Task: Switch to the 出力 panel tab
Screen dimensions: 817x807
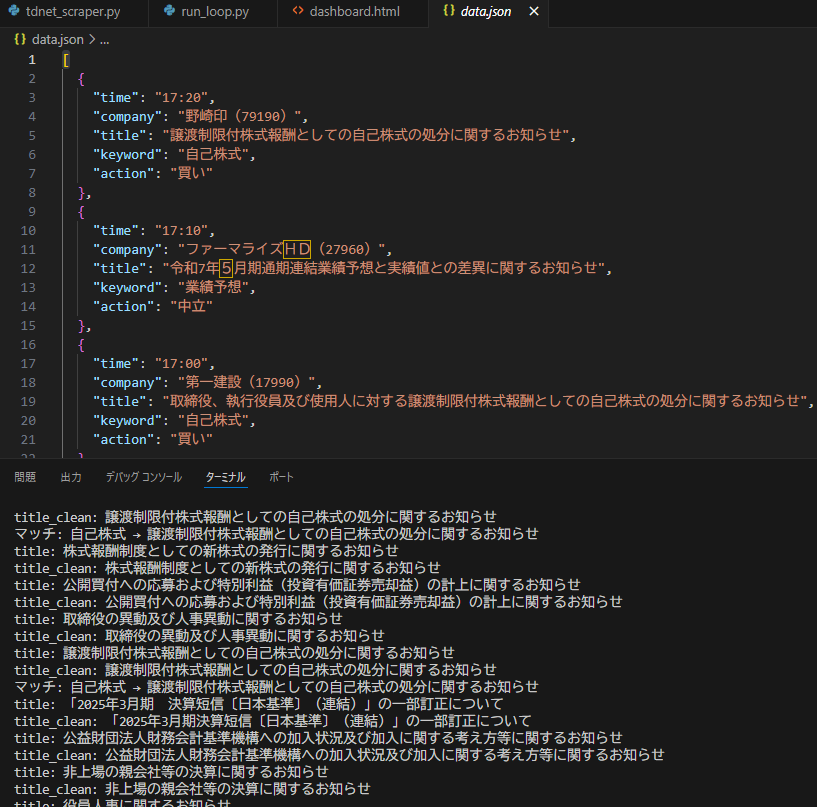Action: tap(71, 477)
